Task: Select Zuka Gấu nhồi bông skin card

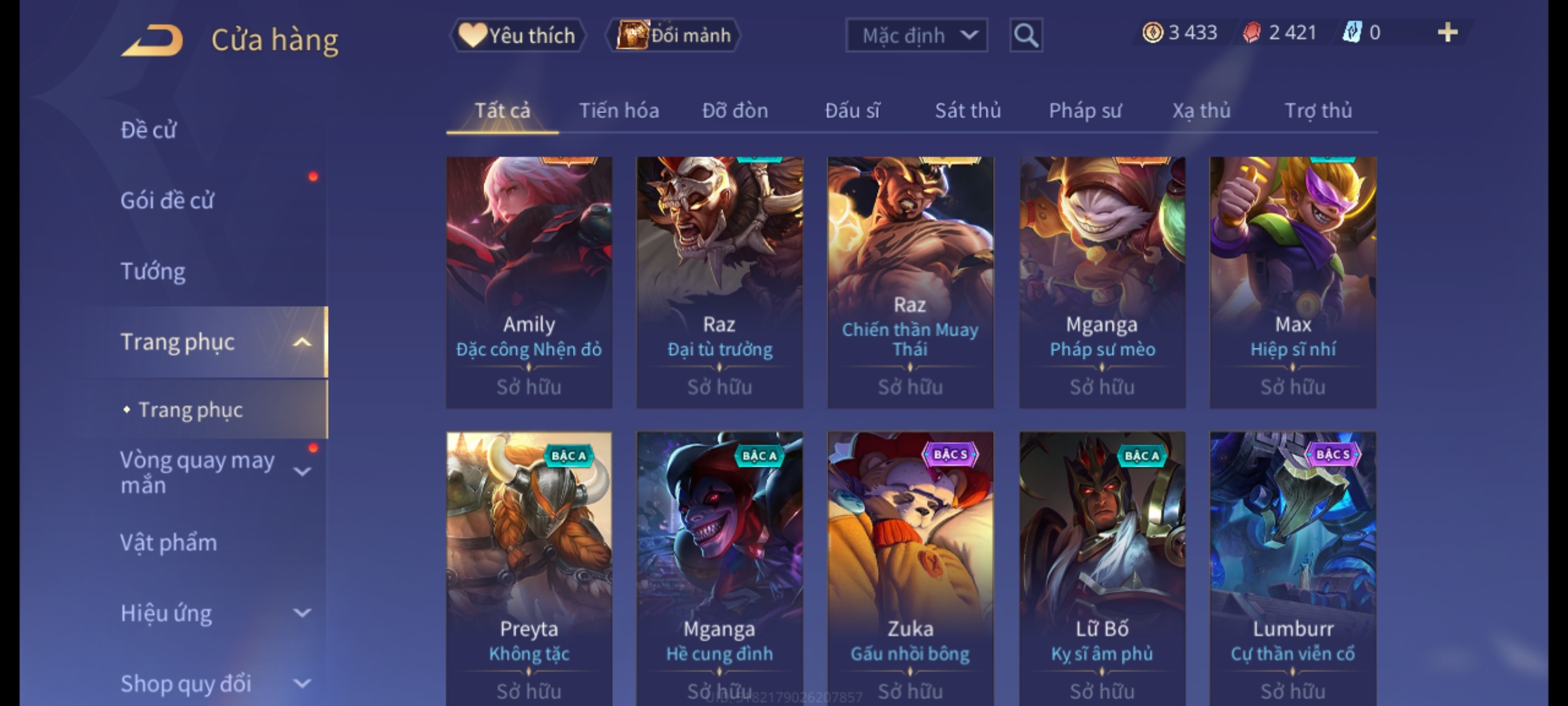Action: pos(911,569)
